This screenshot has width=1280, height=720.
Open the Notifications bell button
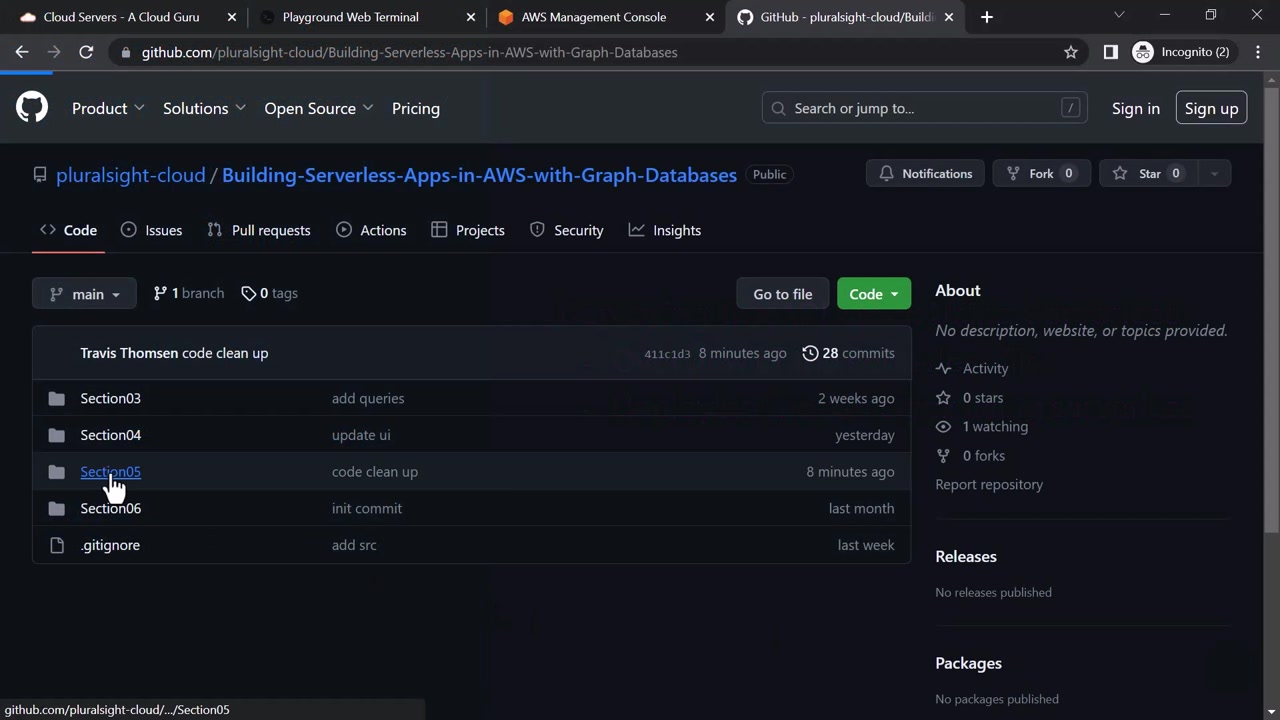[925, 174]
